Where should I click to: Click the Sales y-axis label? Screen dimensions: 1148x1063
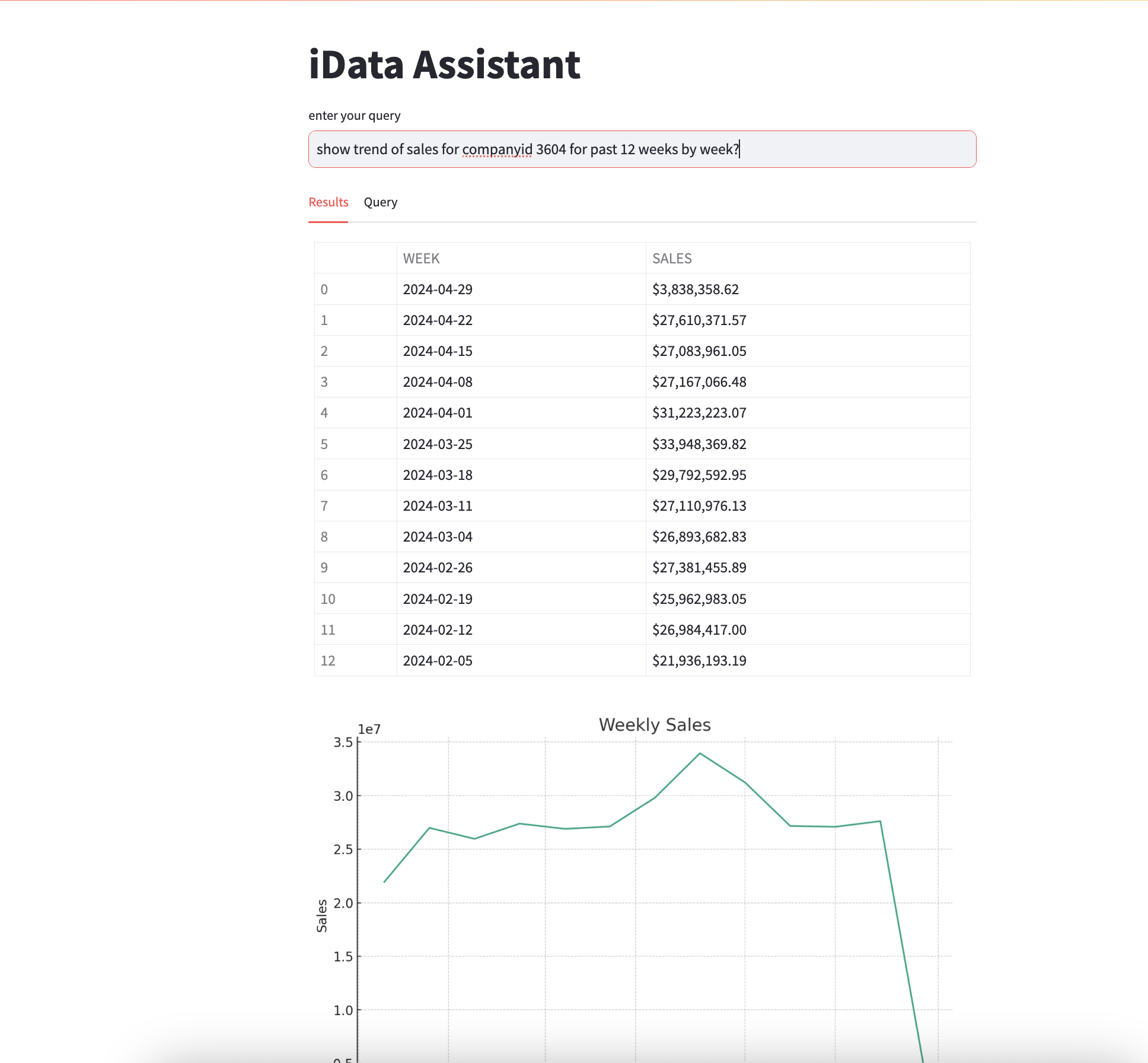point(322,915)
